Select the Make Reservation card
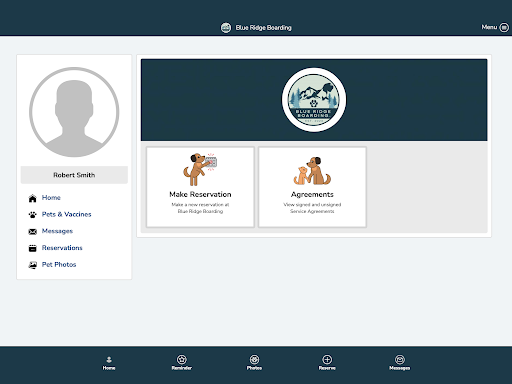This screenshot has height=384, width=512. [x=200, y=187]
